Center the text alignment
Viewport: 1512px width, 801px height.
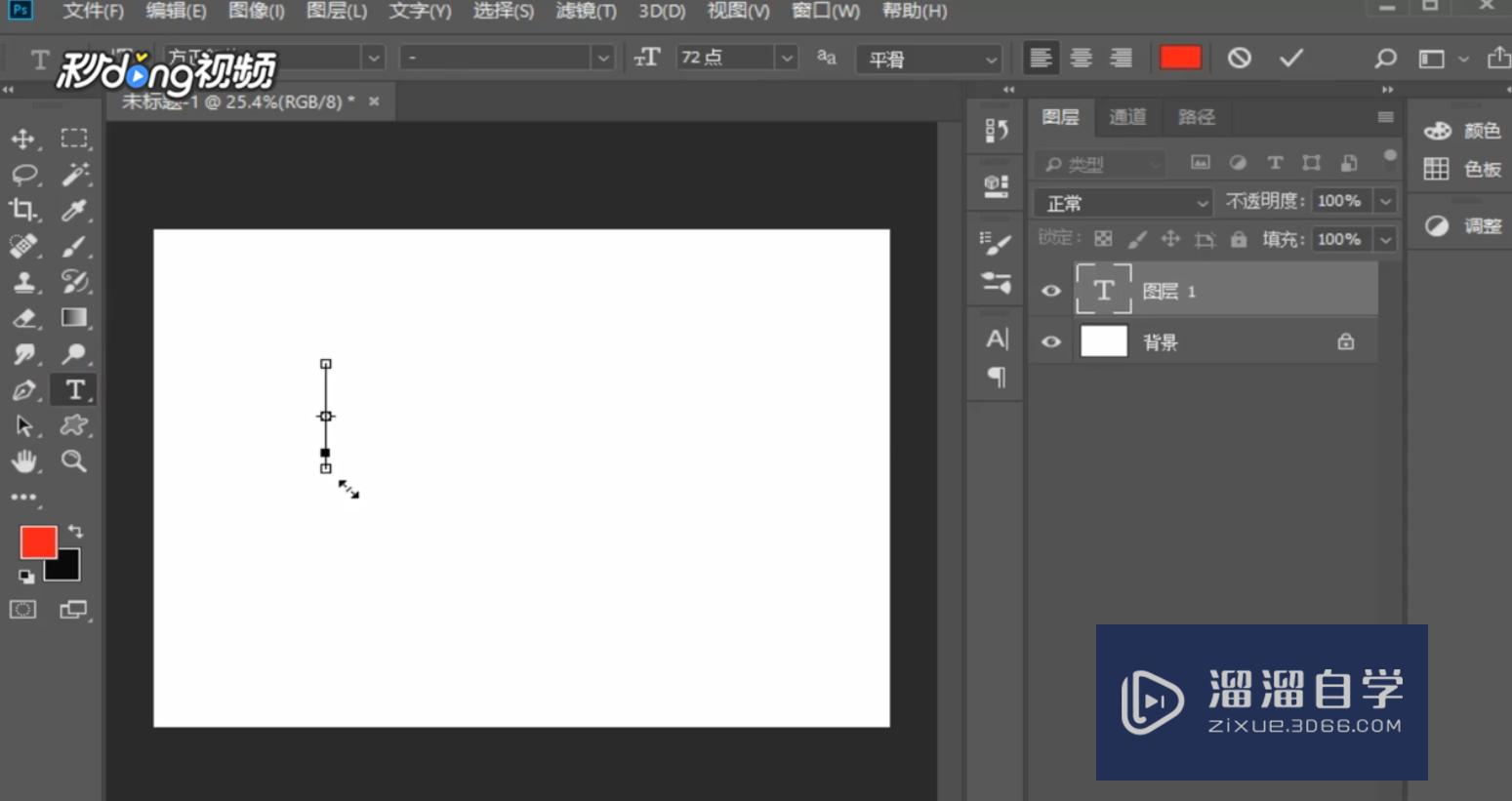1081,59
